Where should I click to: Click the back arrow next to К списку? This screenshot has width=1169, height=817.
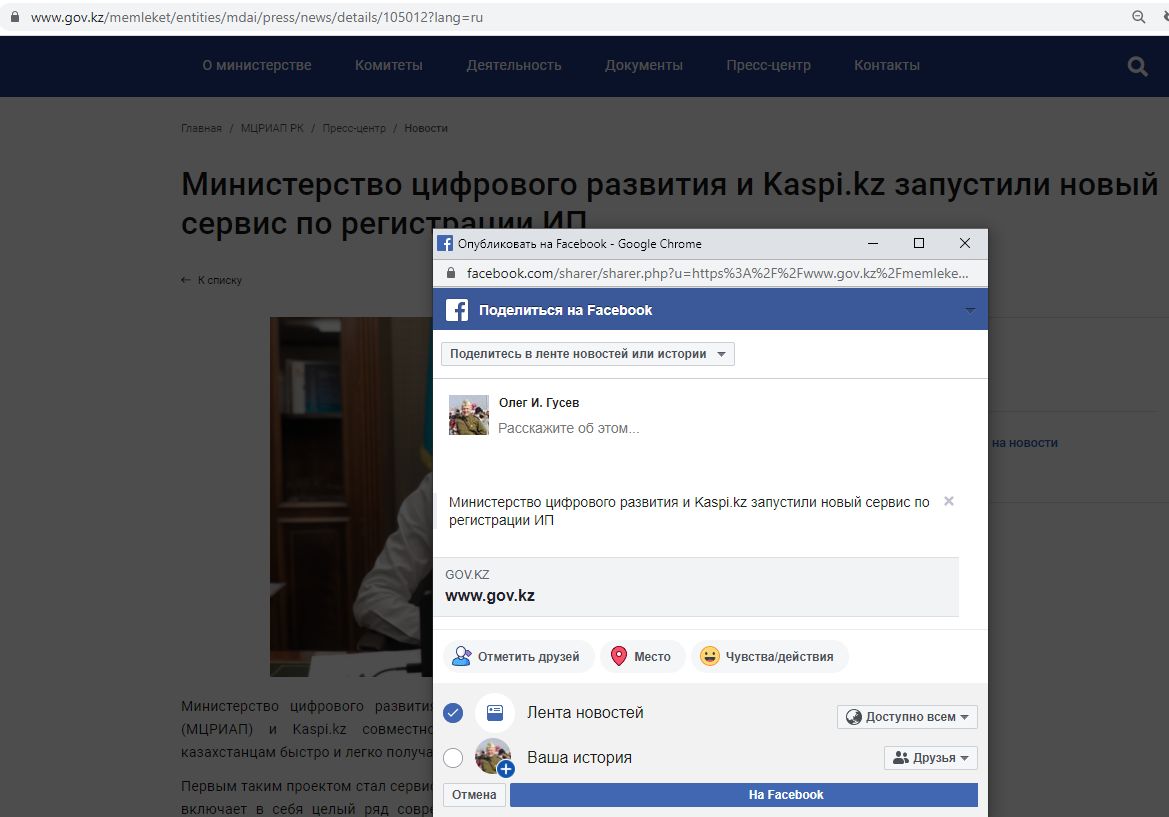tap(186, 280)
